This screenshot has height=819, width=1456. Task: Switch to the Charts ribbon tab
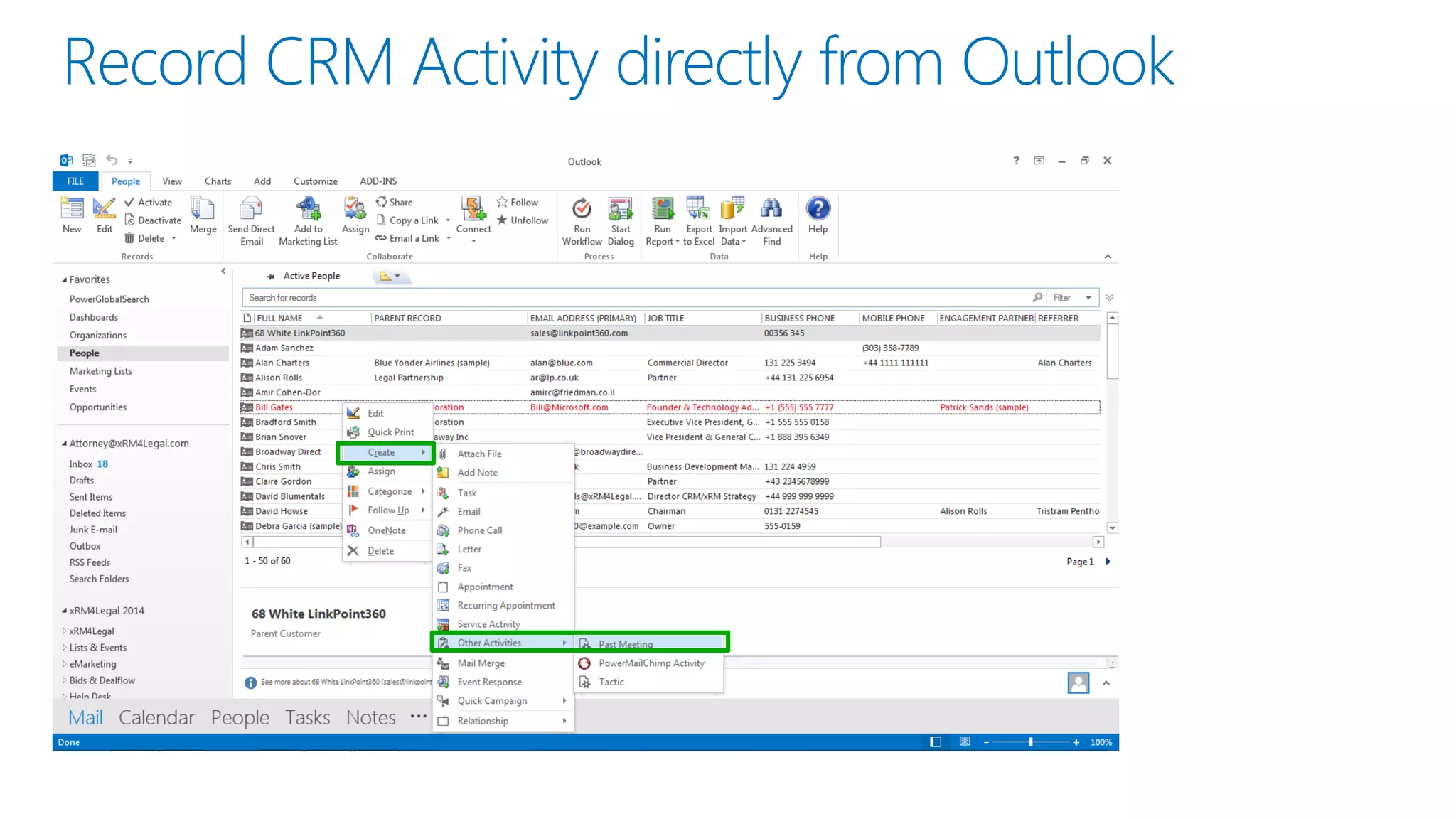pos(218,181)
